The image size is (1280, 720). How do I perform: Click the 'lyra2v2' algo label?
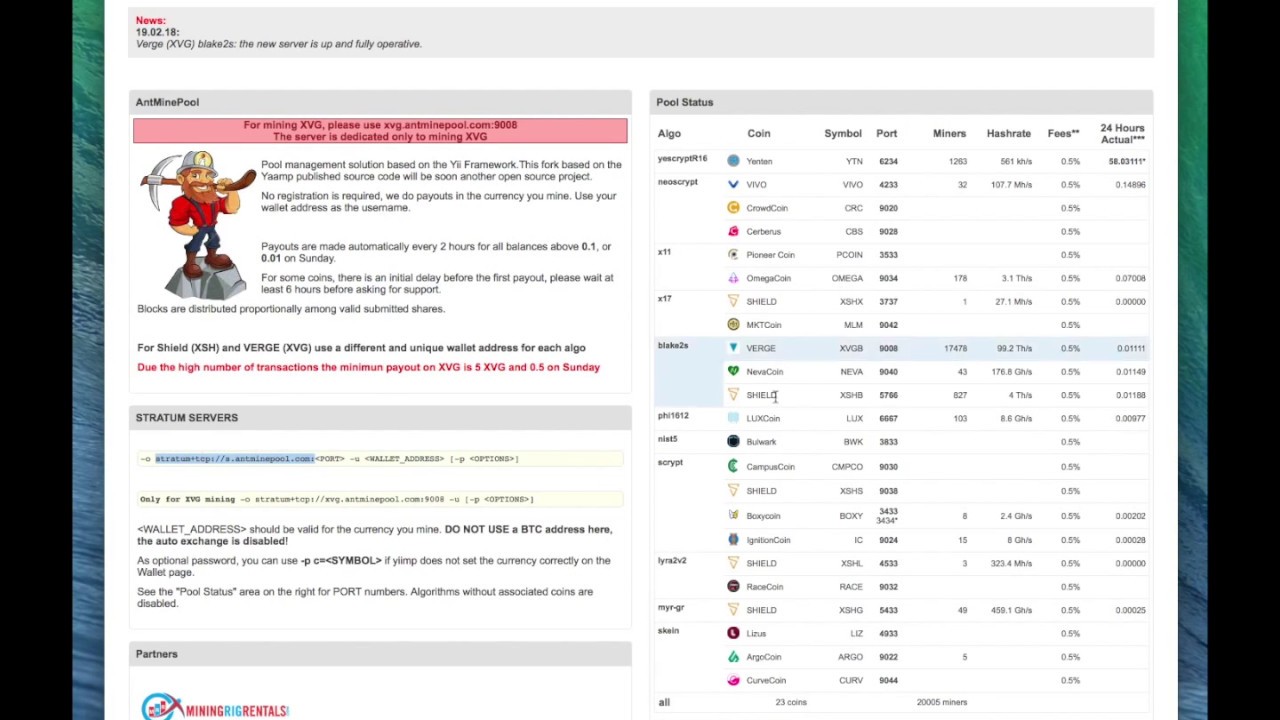pyautogui.click(x=672, y=561)
